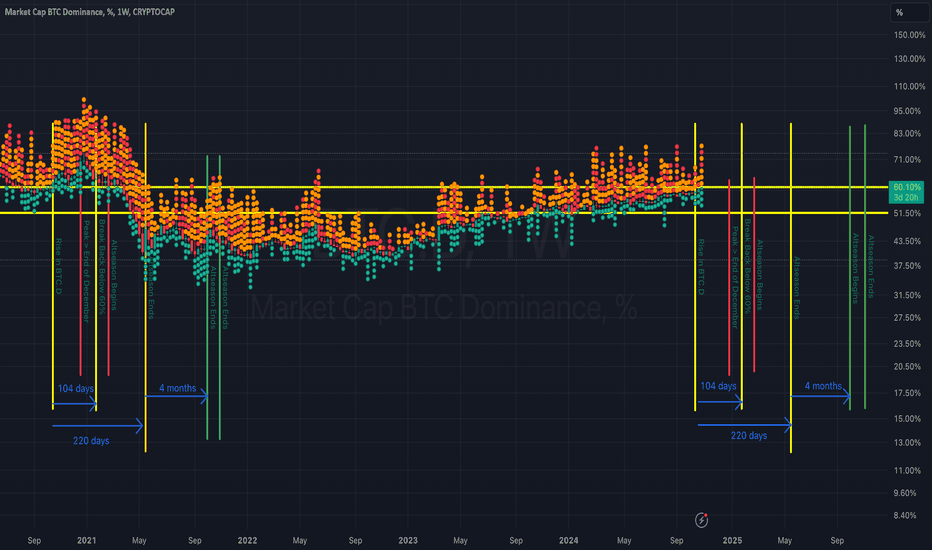This screenshot has width=932, height=550.
Task: Click the 2021 label on time axis
Action: 87,540
